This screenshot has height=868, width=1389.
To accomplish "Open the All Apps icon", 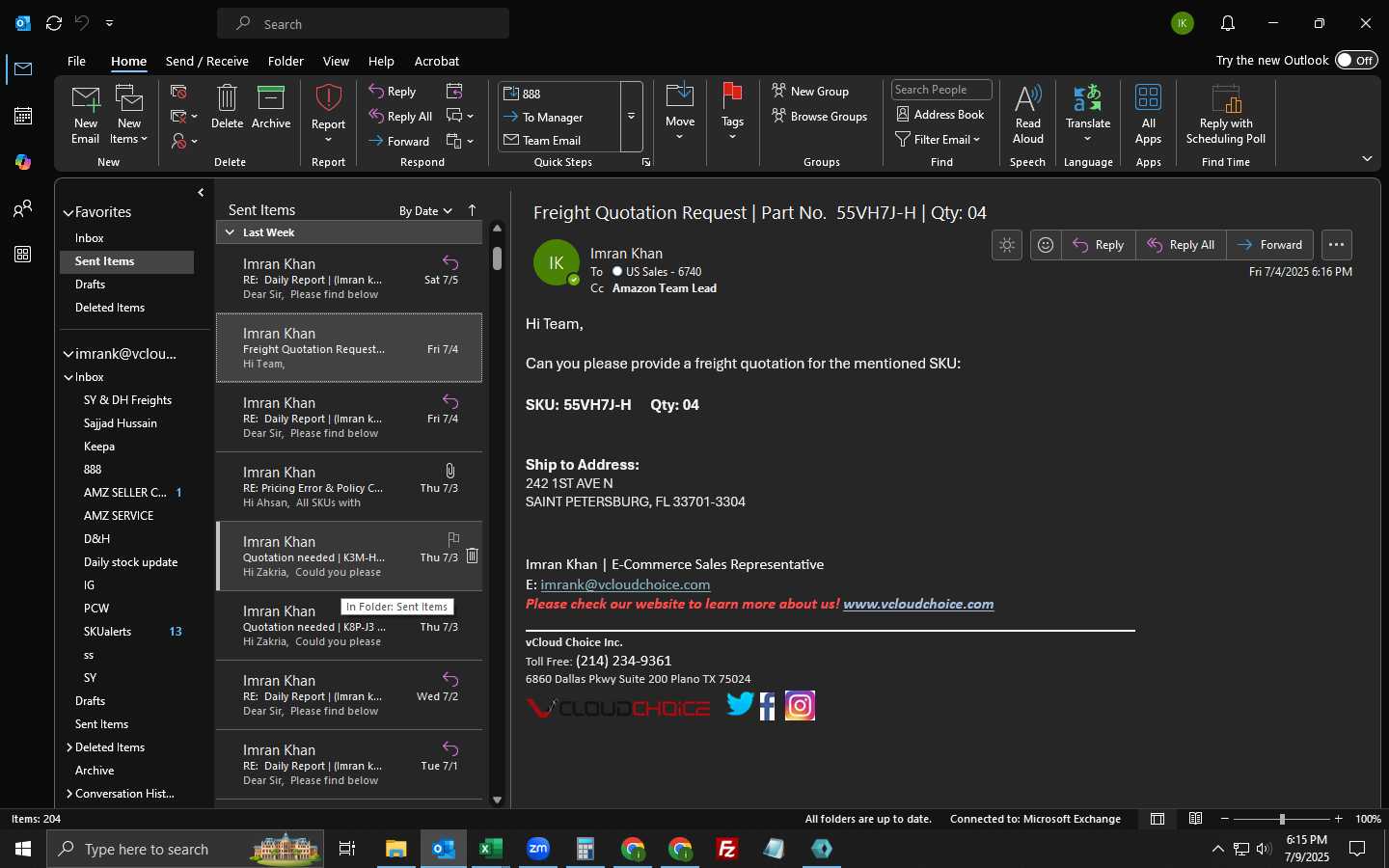I will point(1148,98).
